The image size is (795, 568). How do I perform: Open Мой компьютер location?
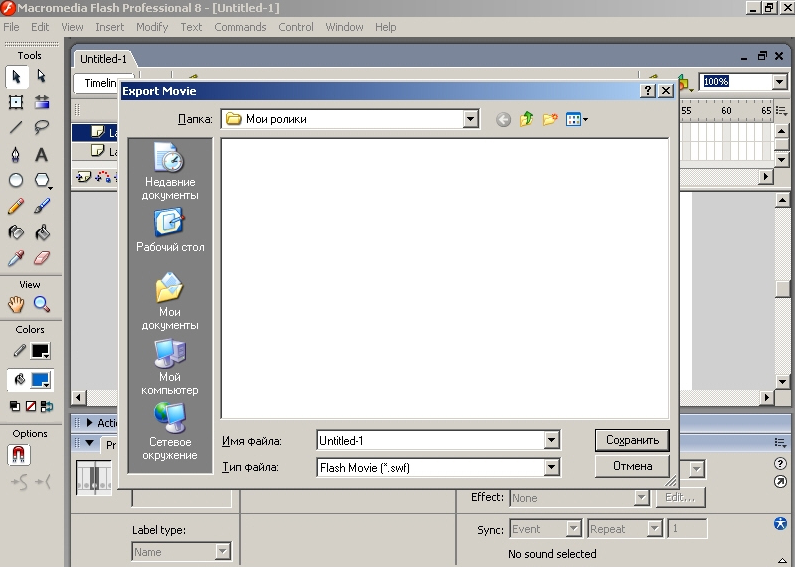(x=170, y=367)
